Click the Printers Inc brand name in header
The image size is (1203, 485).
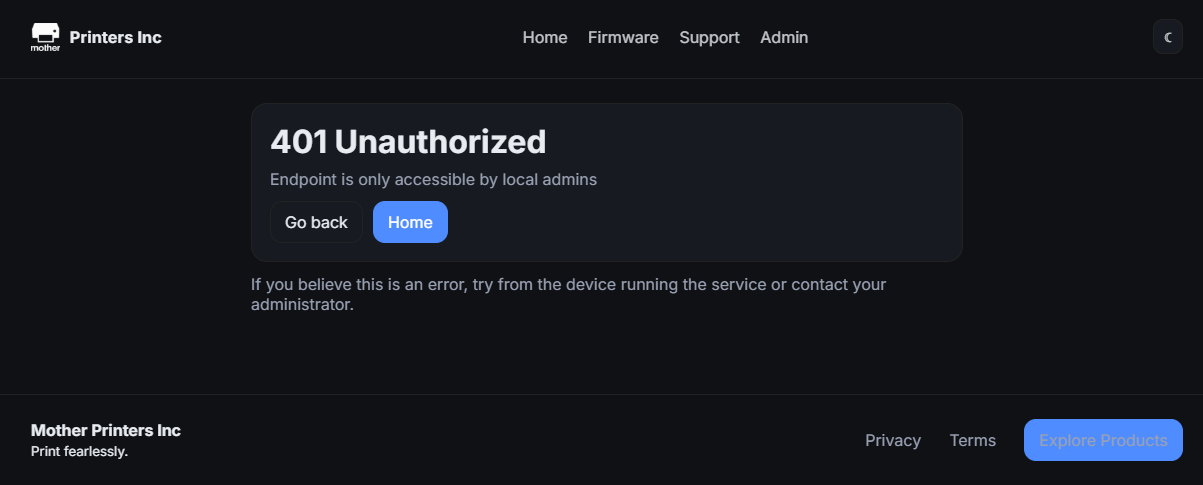(x=116, y=37)
